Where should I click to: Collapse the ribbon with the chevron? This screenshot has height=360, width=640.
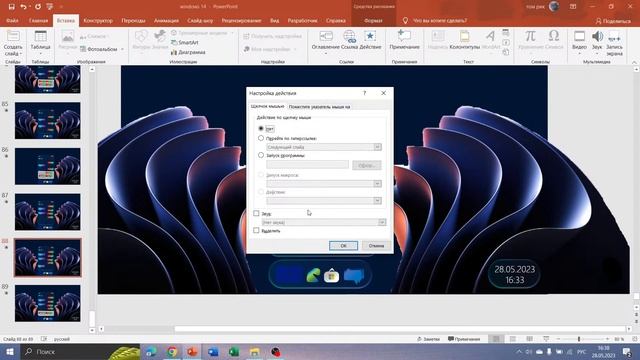click(634, 62)
